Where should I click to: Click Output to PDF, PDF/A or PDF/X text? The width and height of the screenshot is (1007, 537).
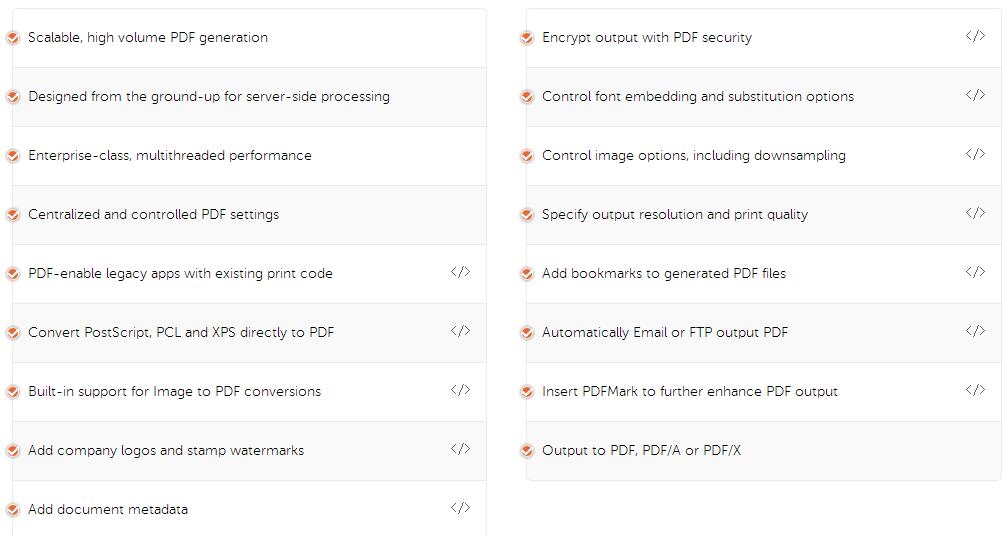coord(641,450)
